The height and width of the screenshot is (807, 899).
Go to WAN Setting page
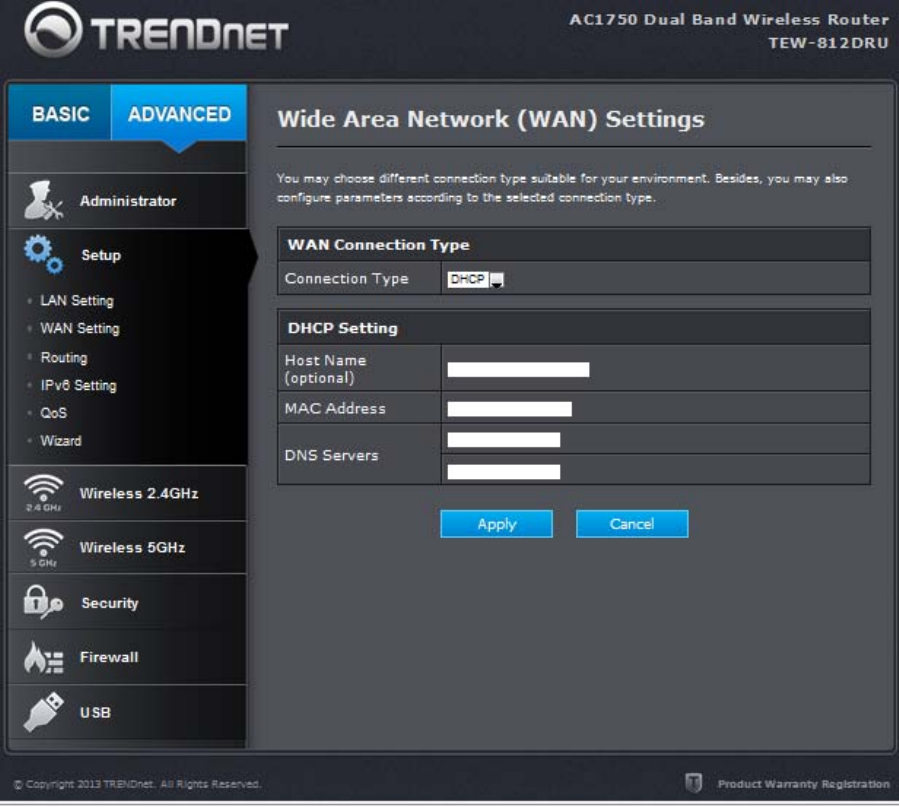80,328
